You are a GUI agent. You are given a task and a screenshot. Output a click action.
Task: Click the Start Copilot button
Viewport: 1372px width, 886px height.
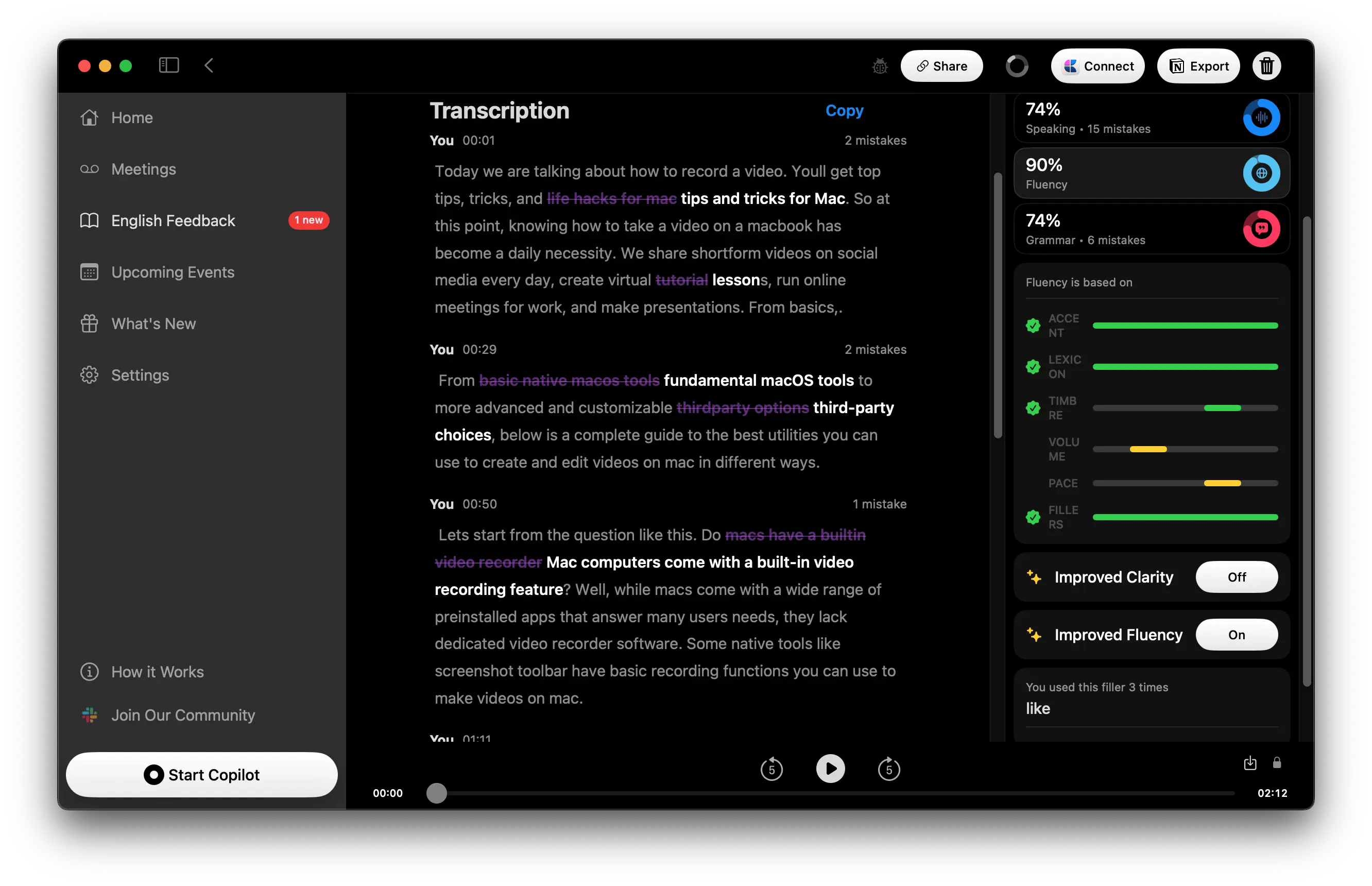201,774
